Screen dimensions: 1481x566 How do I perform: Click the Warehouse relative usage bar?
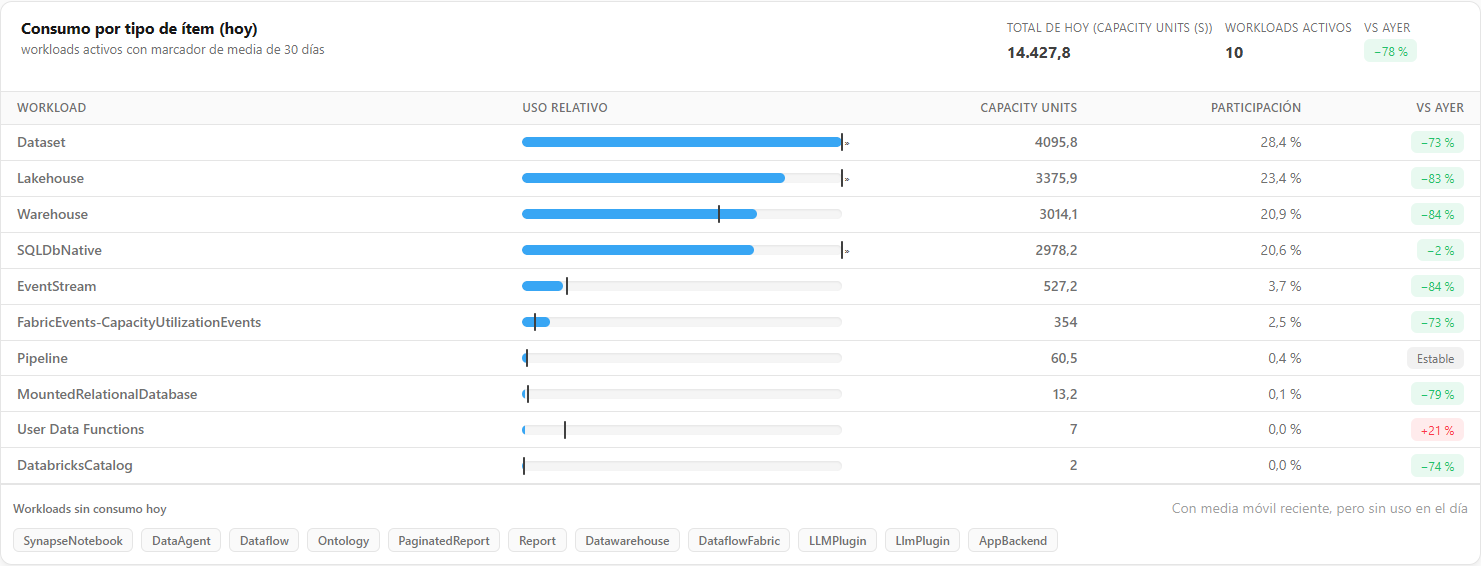click(682, 214)
